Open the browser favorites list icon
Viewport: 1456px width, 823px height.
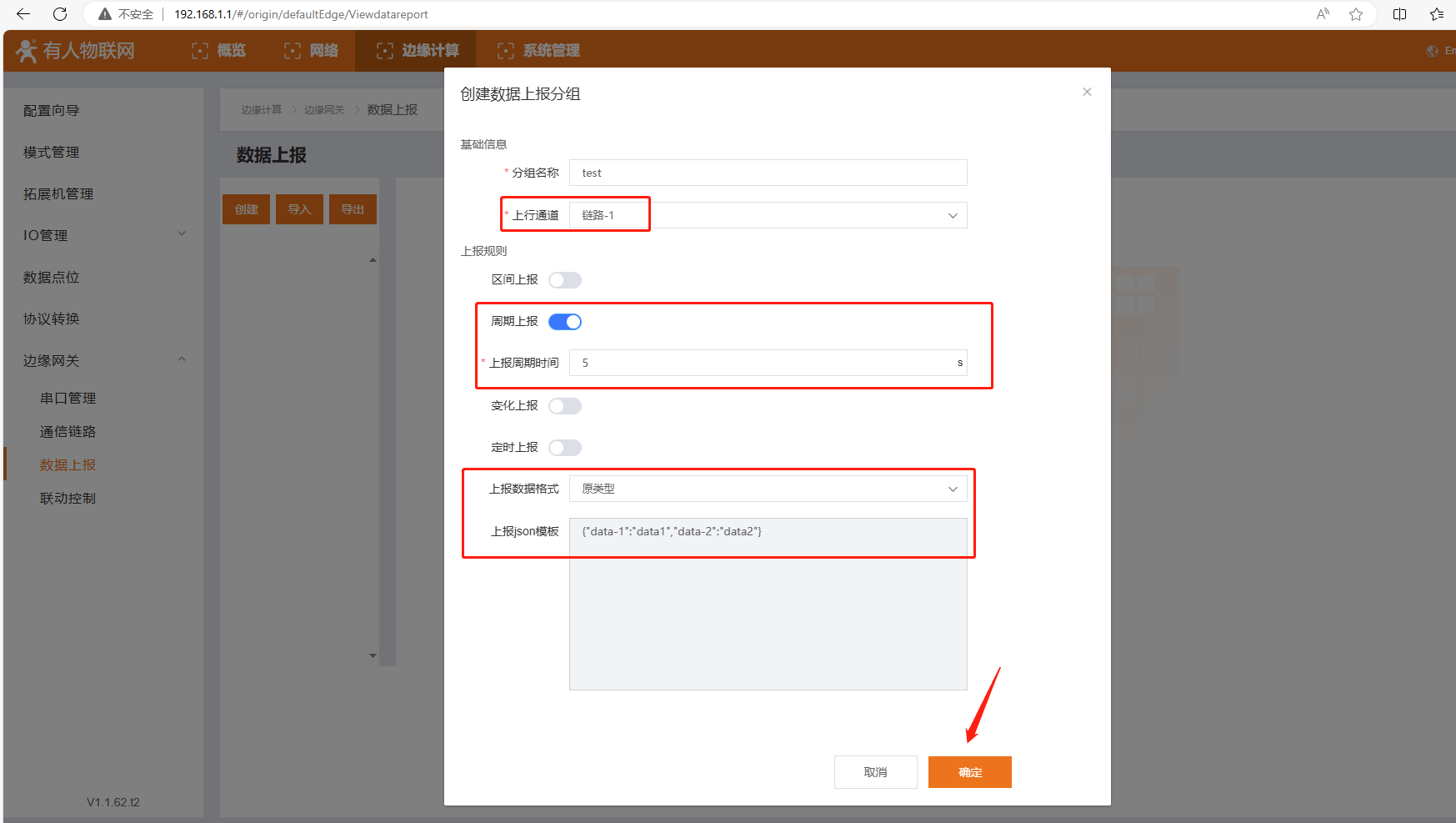[x=1436, y=14]
